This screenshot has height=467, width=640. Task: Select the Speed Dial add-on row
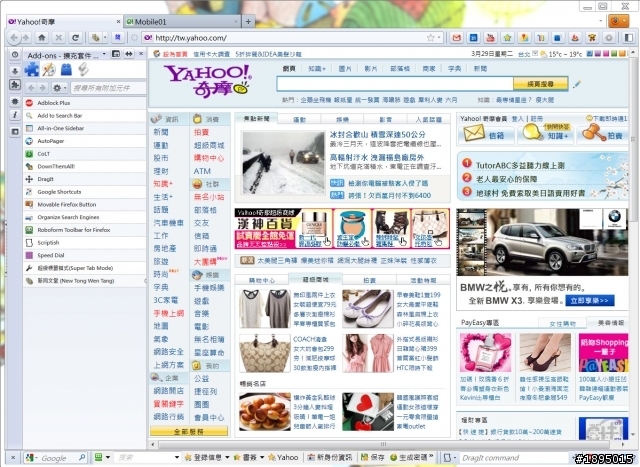(x=85, y=255)
